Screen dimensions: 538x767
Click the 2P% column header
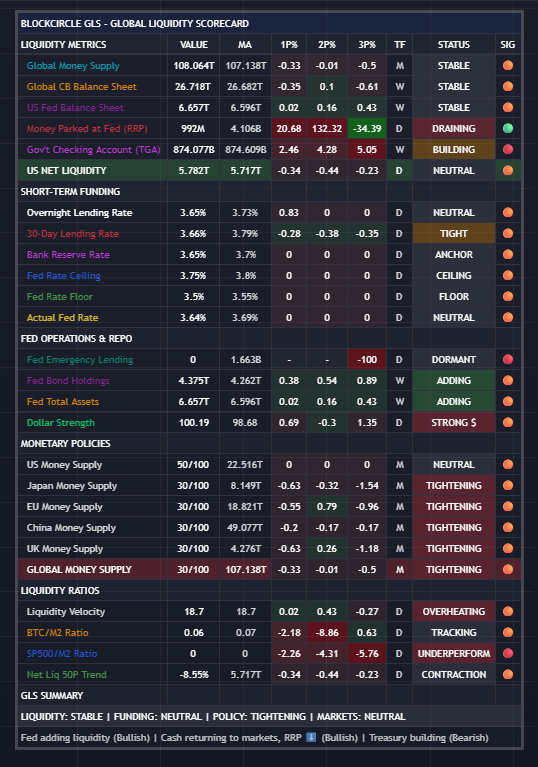point(327,45)
